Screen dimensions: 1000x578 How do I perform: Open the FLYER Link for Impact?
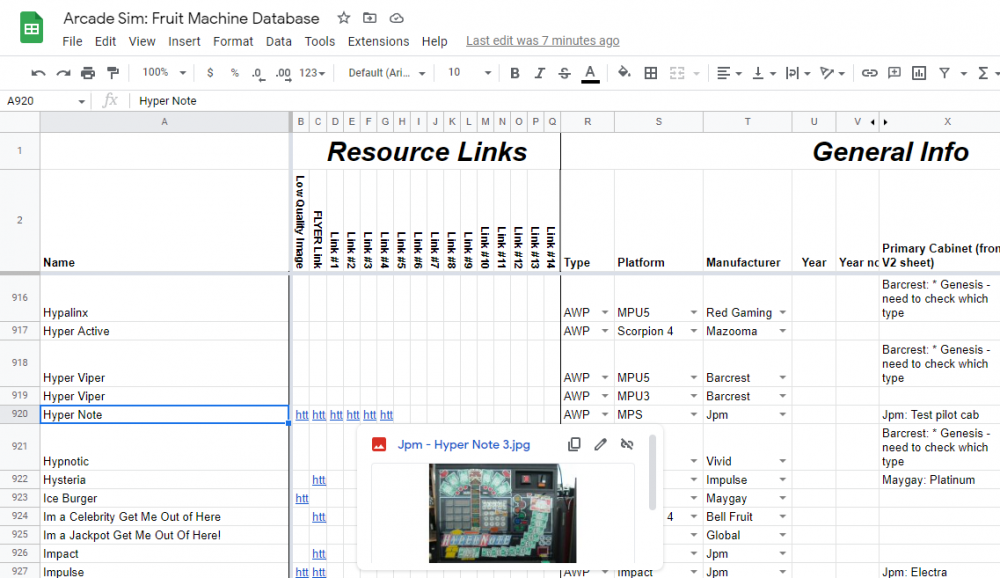(319, 554)
